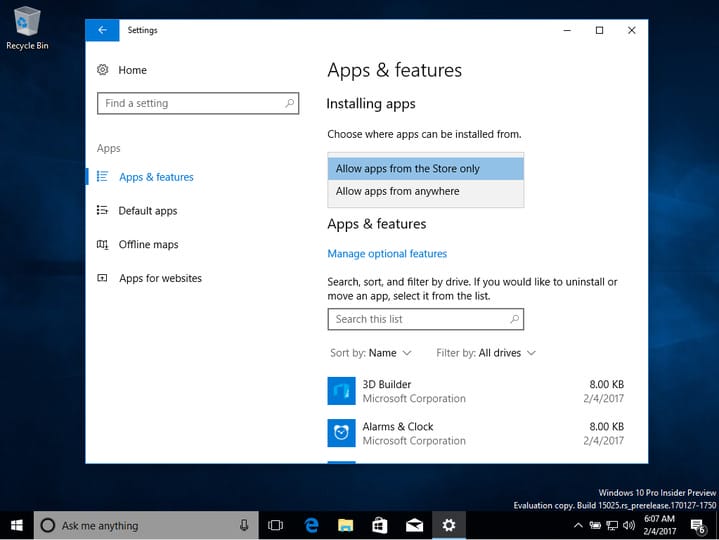This screenshot has width=719, height=540.
Task: Click the 'Search this list' field
Action: point(418,319)
